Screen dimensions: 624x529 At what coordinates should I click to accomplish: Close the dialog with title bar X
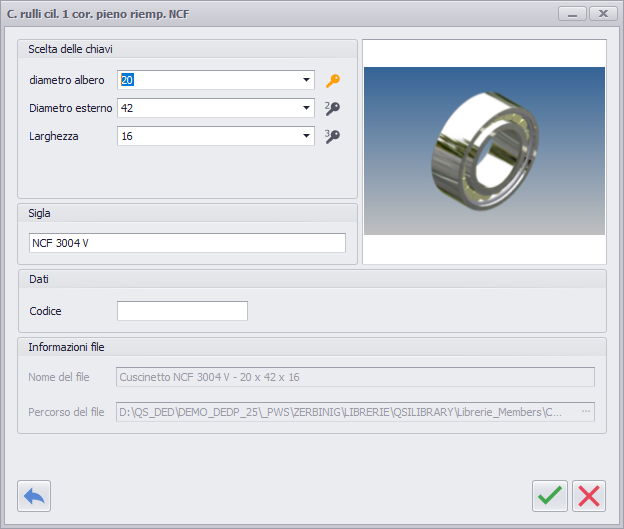(603, 14)
